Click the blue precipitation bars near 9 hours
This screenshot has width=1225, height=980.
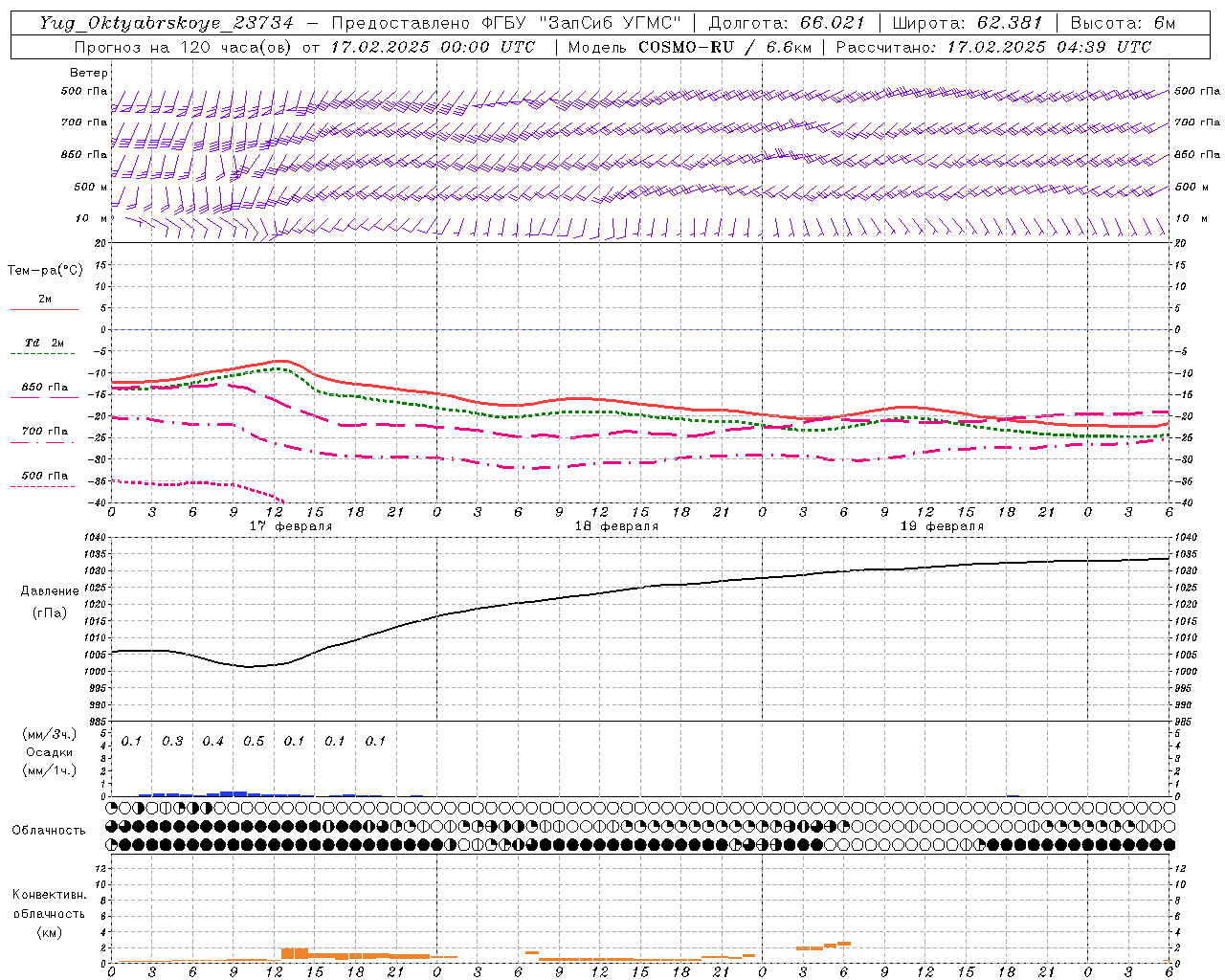point(234,793)
